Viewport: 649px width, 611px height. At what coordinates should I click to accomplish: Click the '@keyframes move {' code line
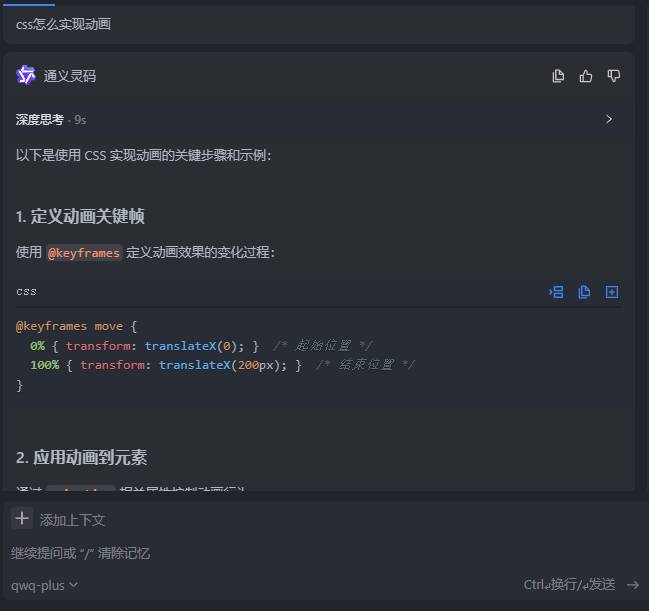coord(76,326)
